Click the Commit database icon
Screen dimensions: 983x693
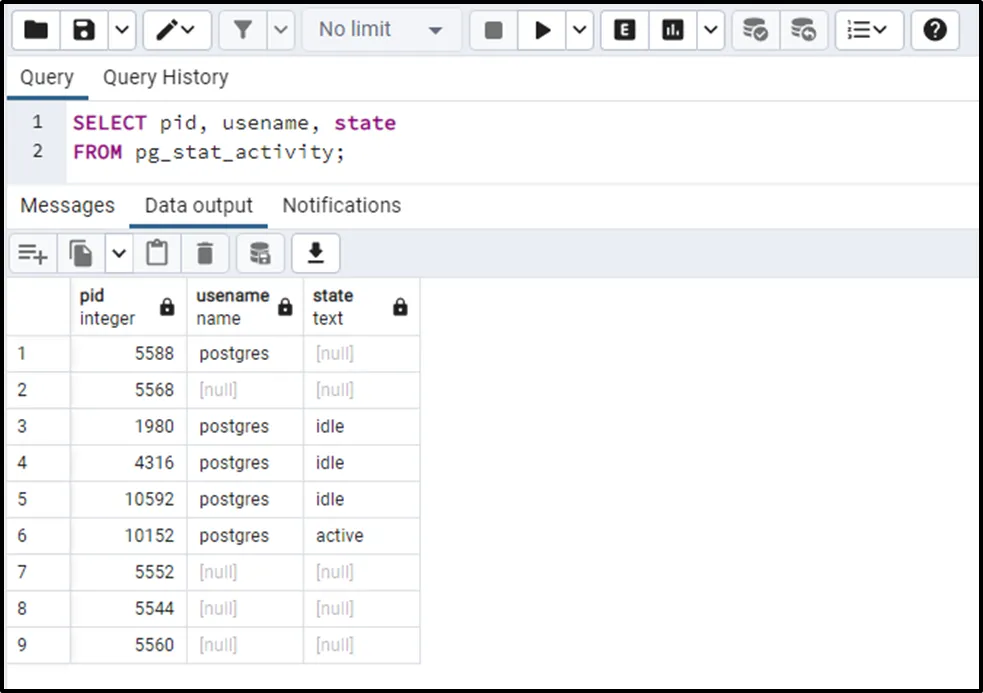pyautogui.click(x=755, y=30)
